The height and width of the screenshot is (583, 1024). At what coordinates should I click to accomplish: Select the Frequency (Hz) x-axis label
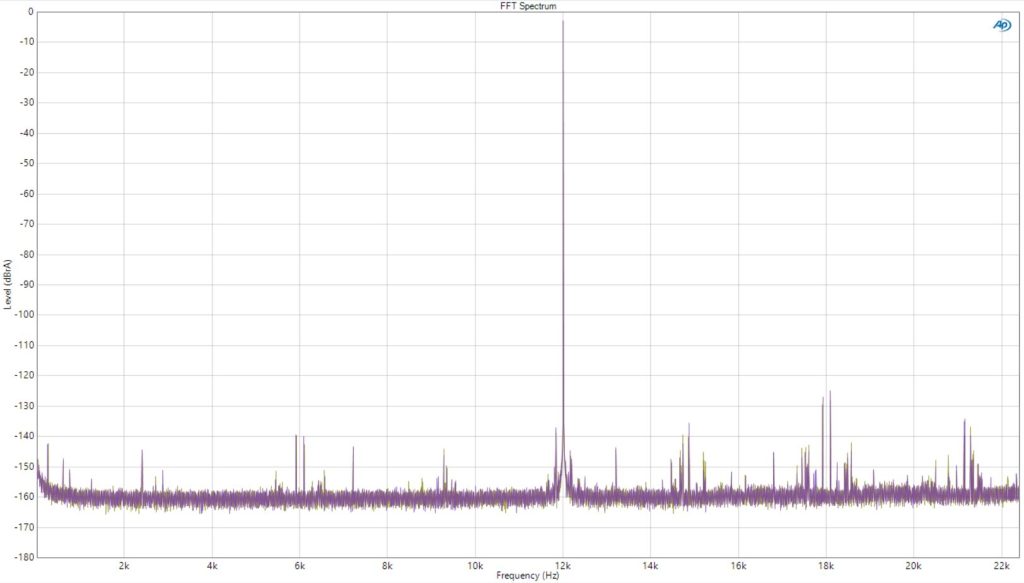tap(526, 576)
